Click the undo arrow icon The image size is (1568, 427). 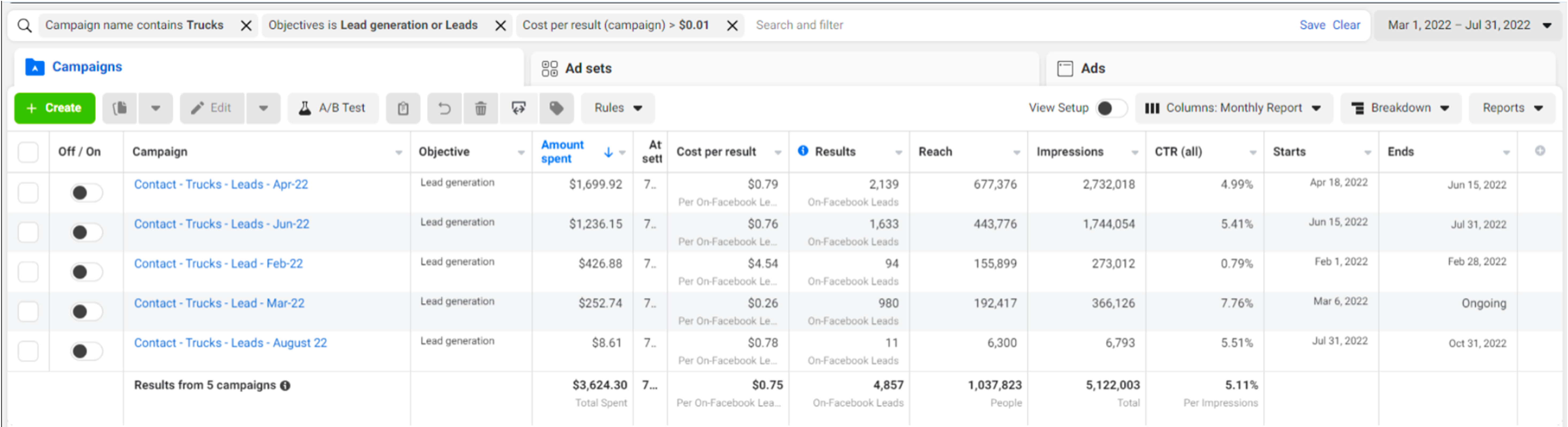coord(444,108)
